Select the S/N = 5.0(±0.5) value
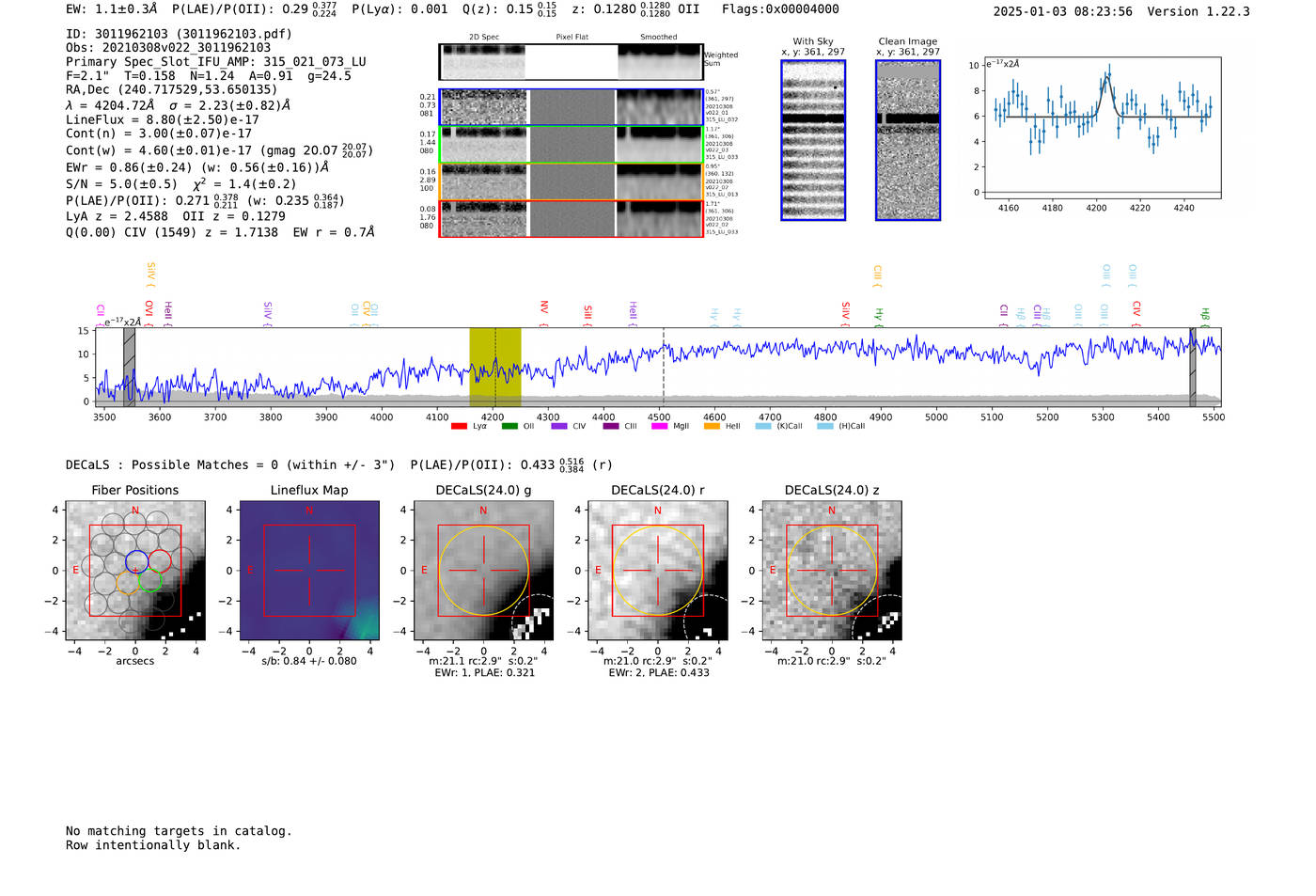The height and width of the screenshot is (896, 1316). point(121,184)
